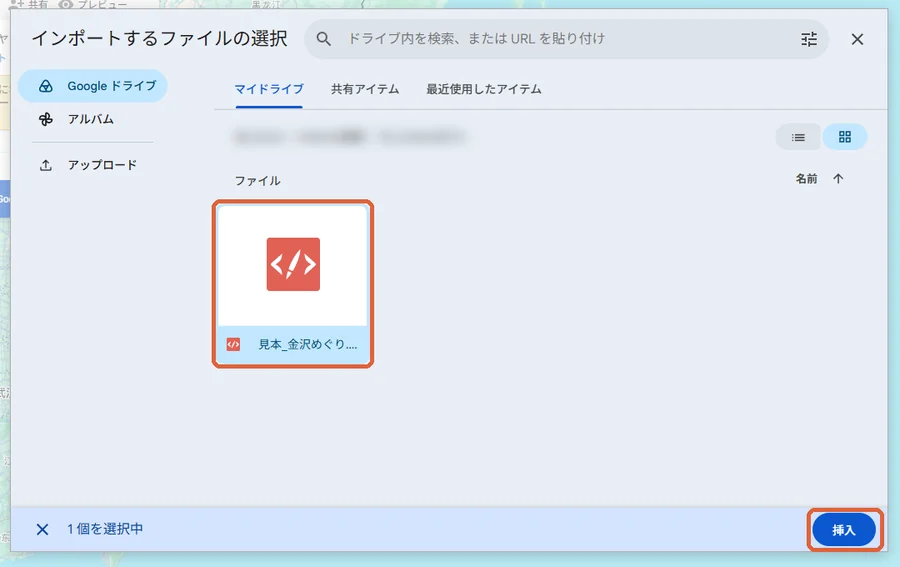This screenshot has width=900, height=567.
Task: Click small file type icon beside file name
Action: pyautogui.click(x=233, y=344)
